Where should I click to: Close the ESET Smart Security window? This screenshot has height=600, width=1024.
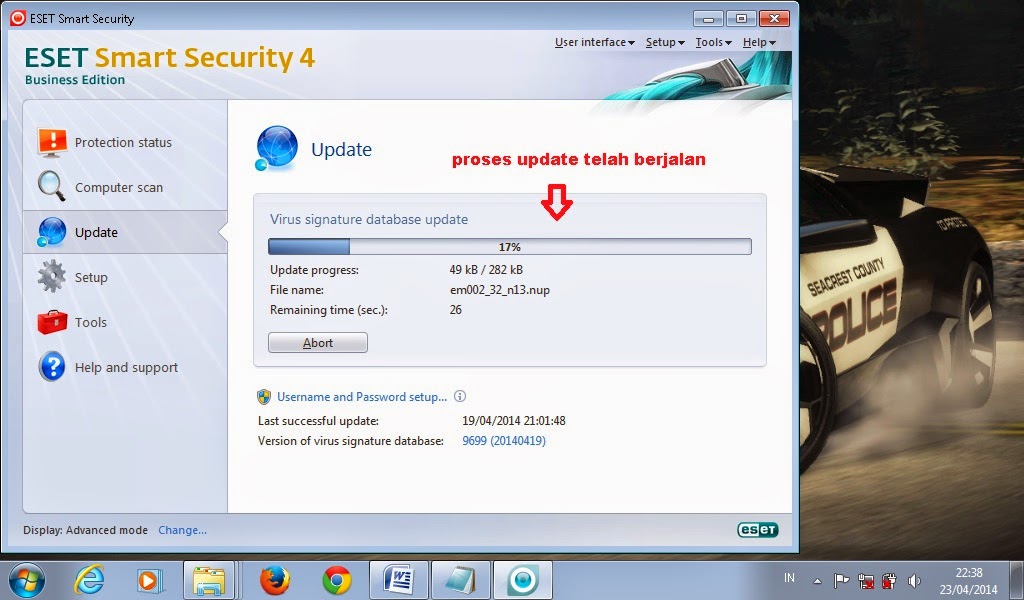point(774,18)
